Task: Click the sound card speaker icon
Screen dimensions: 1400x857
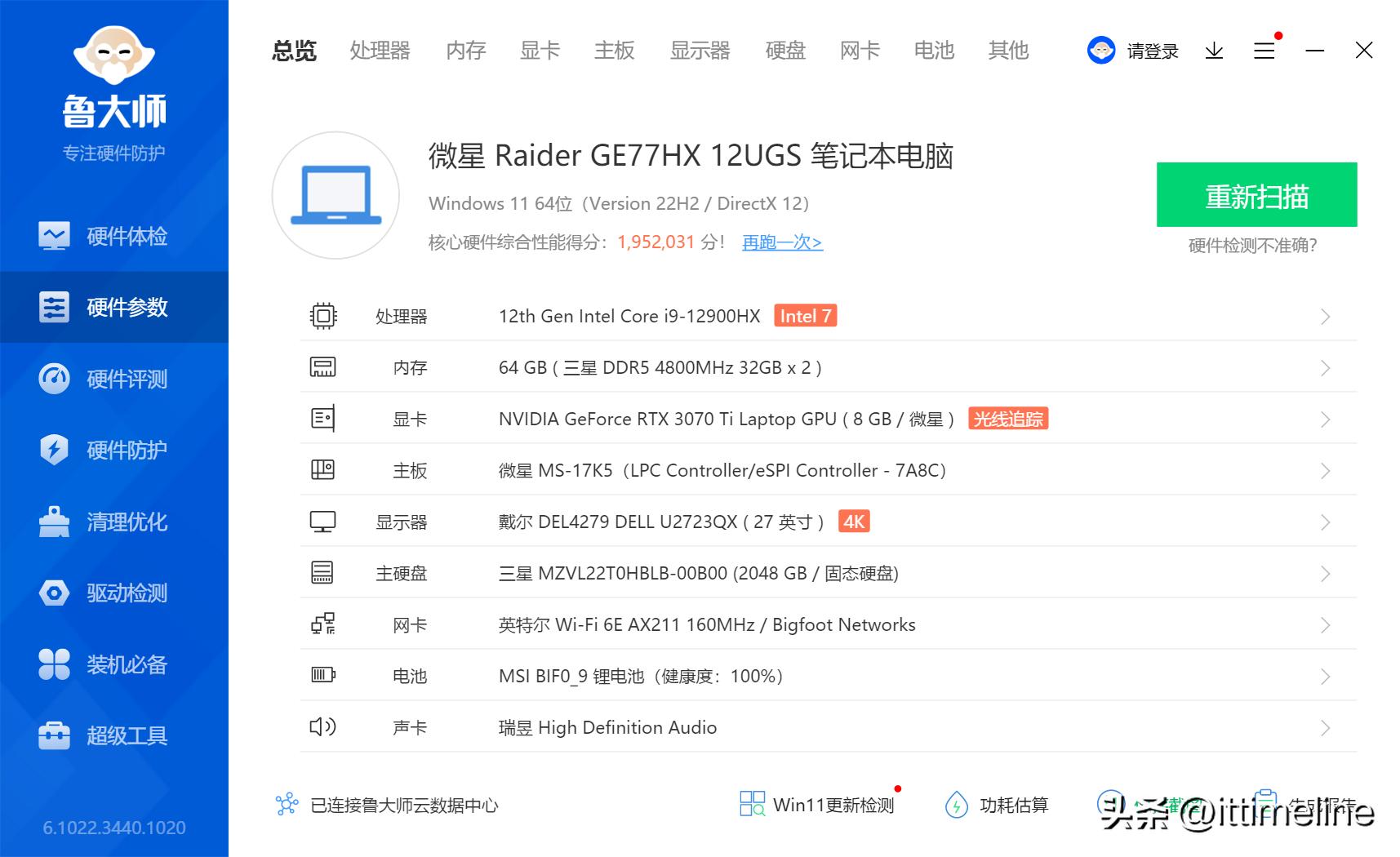Action: 323,726
